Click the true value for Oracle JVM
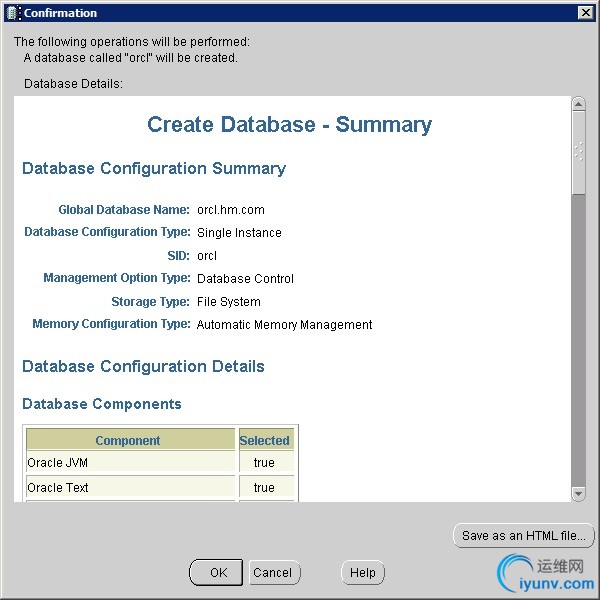Viewport: 600px width, 600px height. click(x=264, y=463)
